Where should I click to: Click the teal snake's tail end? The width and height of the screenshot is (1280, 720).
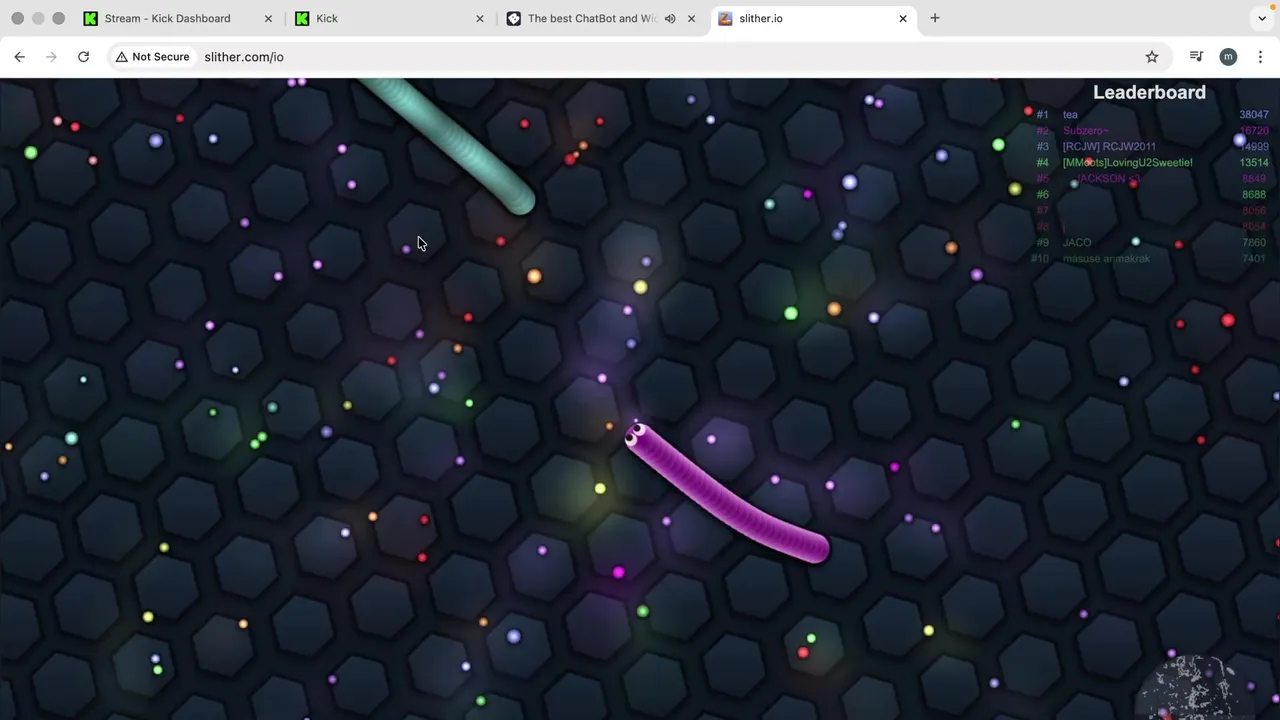pyautogui.click(x=520, y=201)
